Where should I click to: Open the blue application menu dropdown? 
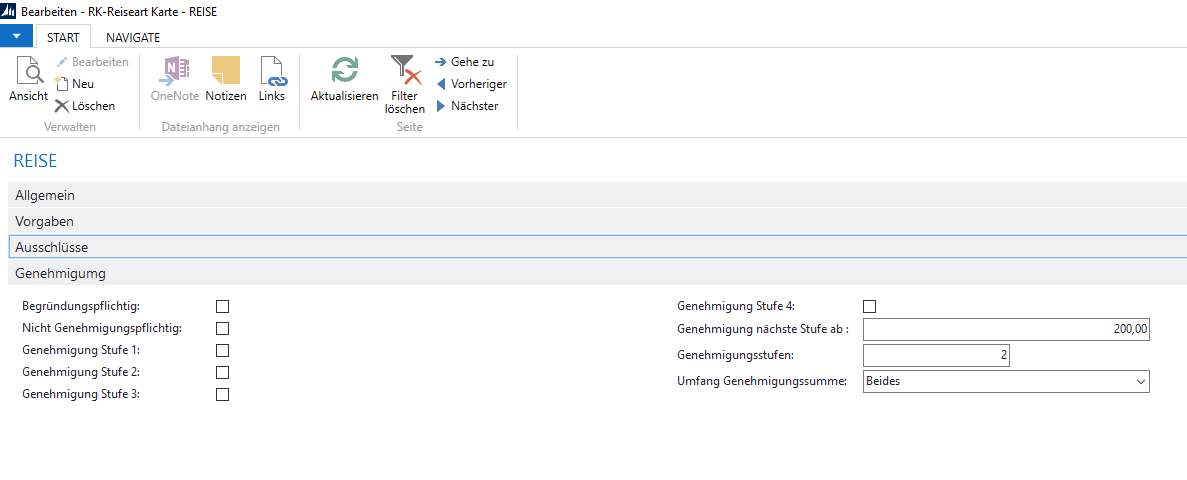(17, 36)
